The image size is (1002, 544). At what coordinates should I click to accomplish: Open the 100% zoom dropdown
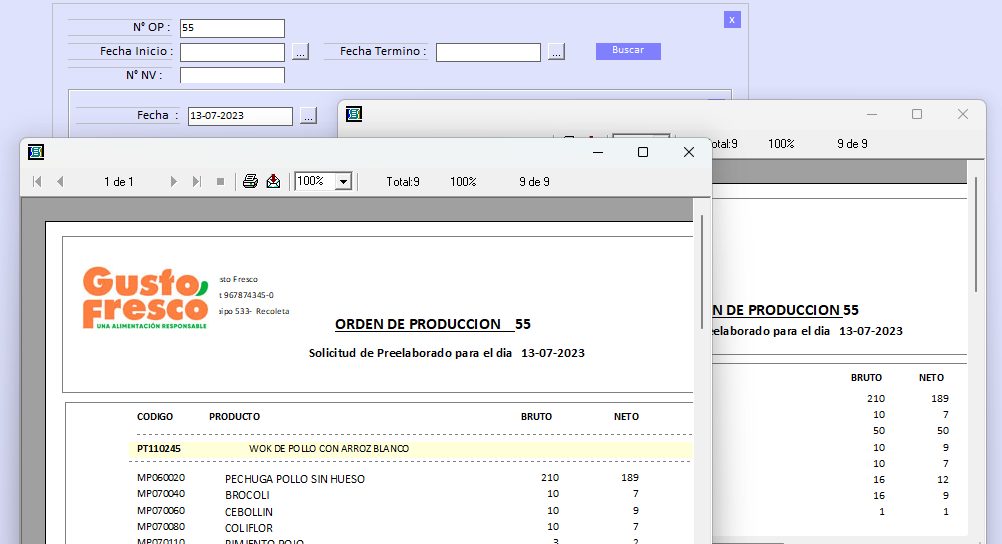point(344,181)
